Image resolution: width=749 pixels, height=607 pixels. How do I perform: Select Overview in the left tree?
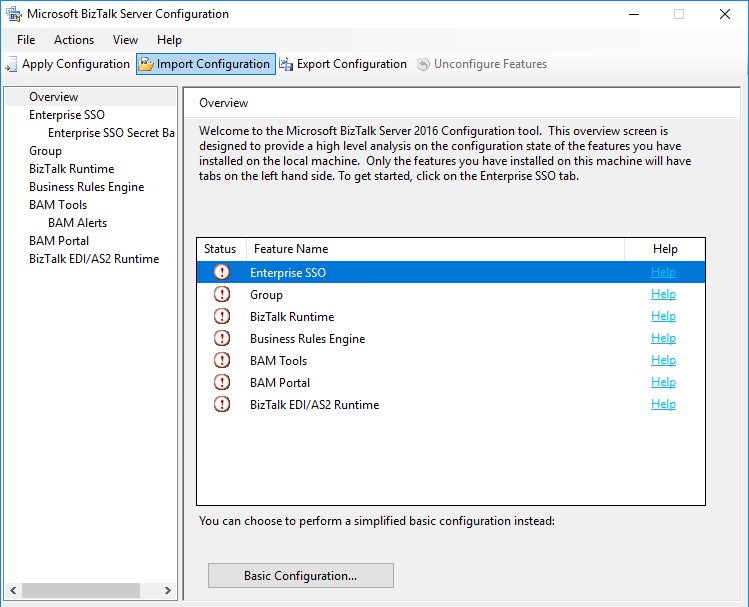pos(54,97)
